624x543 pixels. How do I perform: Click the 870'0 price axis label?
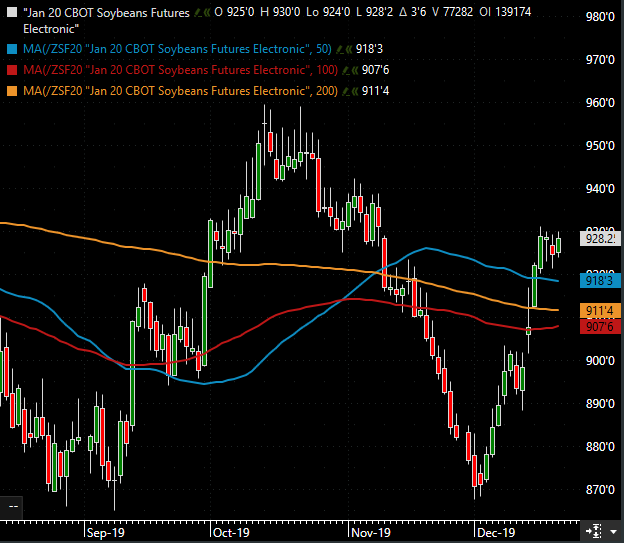click(601, 490)
